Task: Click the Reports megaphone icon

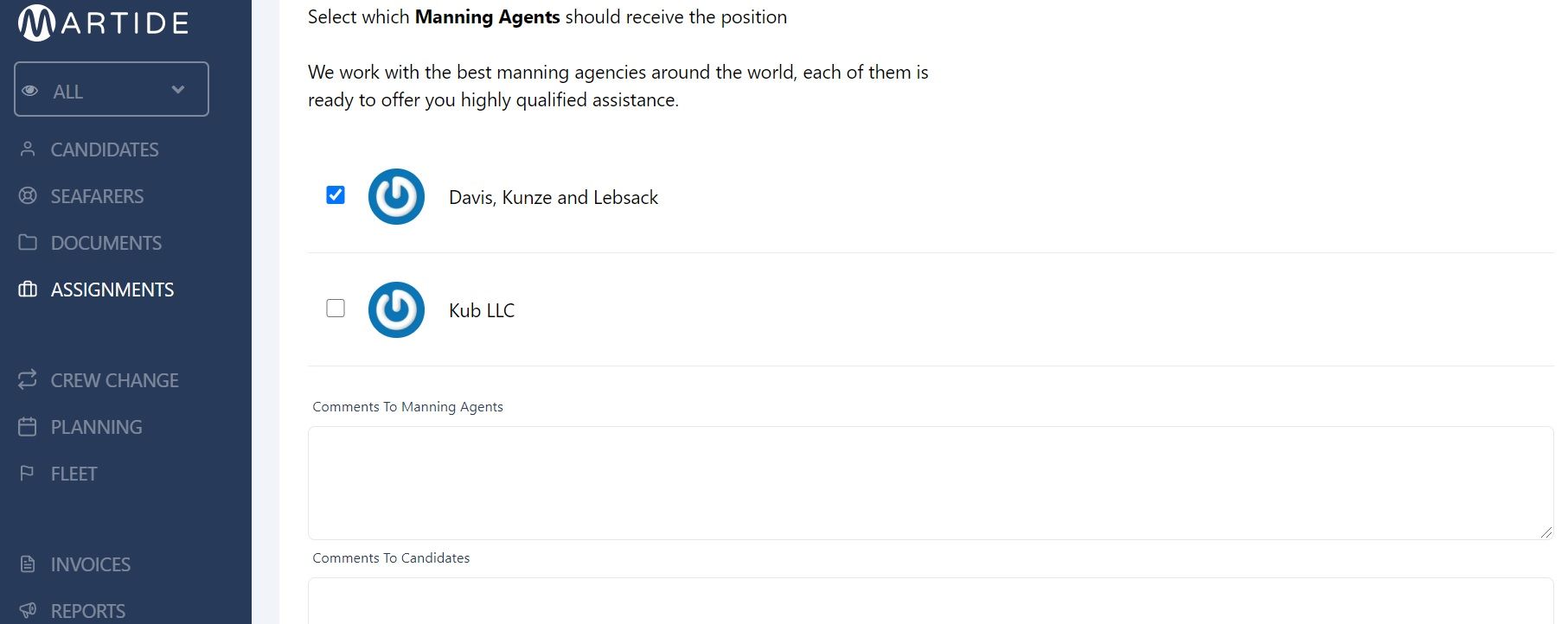Action: point(28,610)
